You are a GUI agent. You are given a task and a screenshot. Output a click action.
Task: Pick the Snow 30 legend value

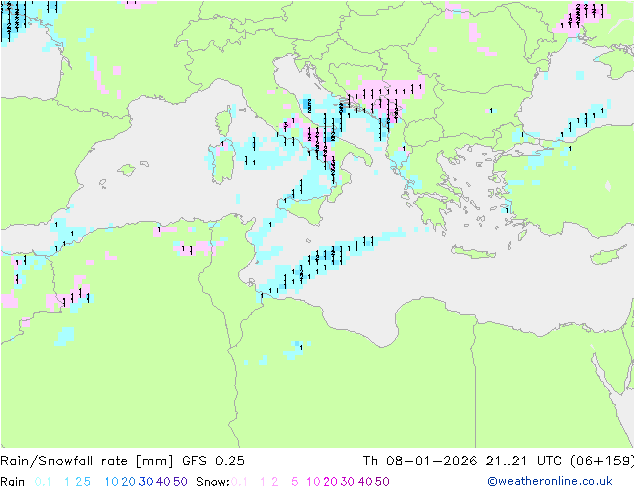pos(348,482)
